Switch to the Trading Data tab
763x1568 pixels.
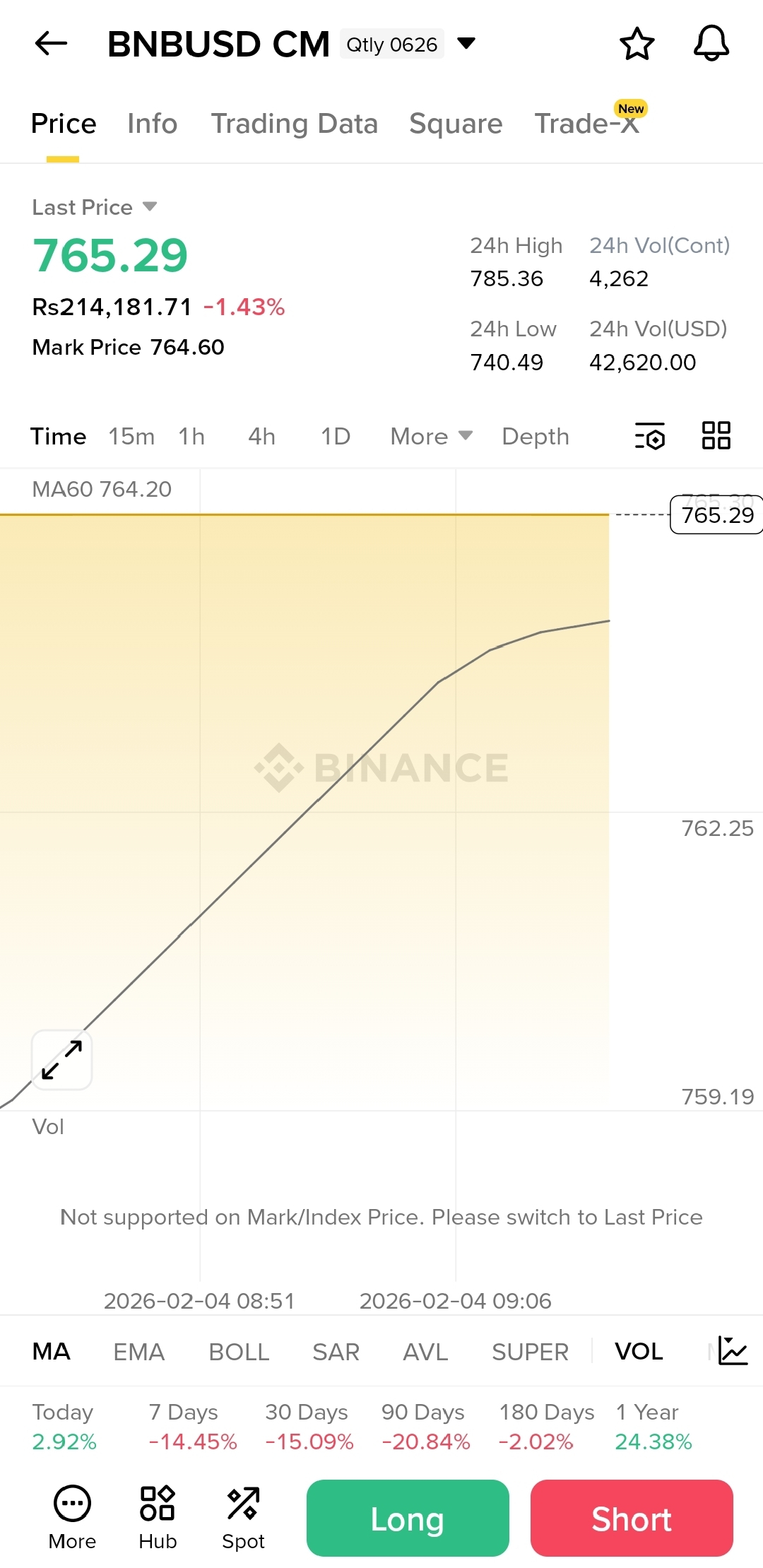(294, 124)
